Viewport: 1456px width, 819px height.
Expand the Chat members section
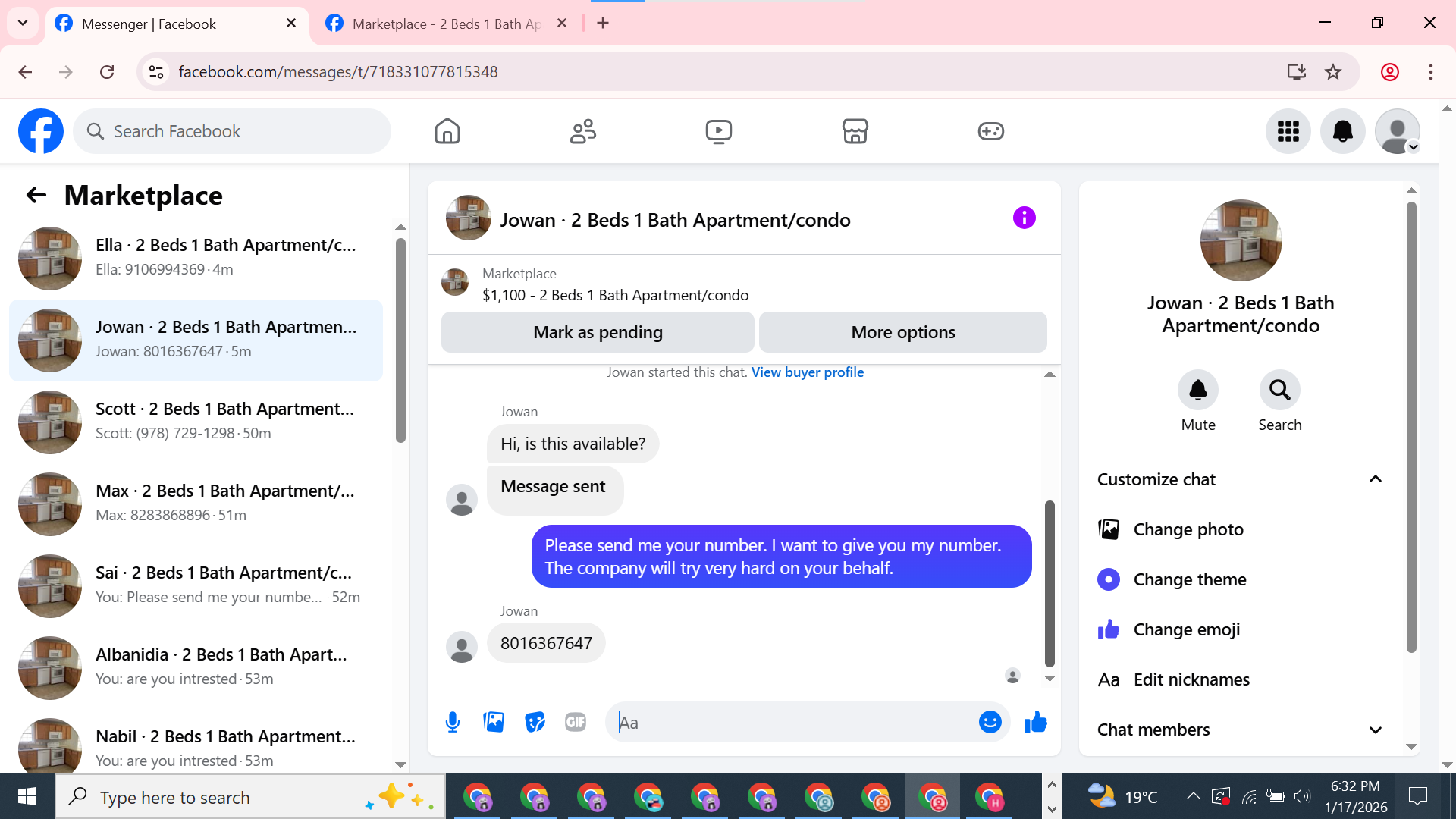point(1375,730)
